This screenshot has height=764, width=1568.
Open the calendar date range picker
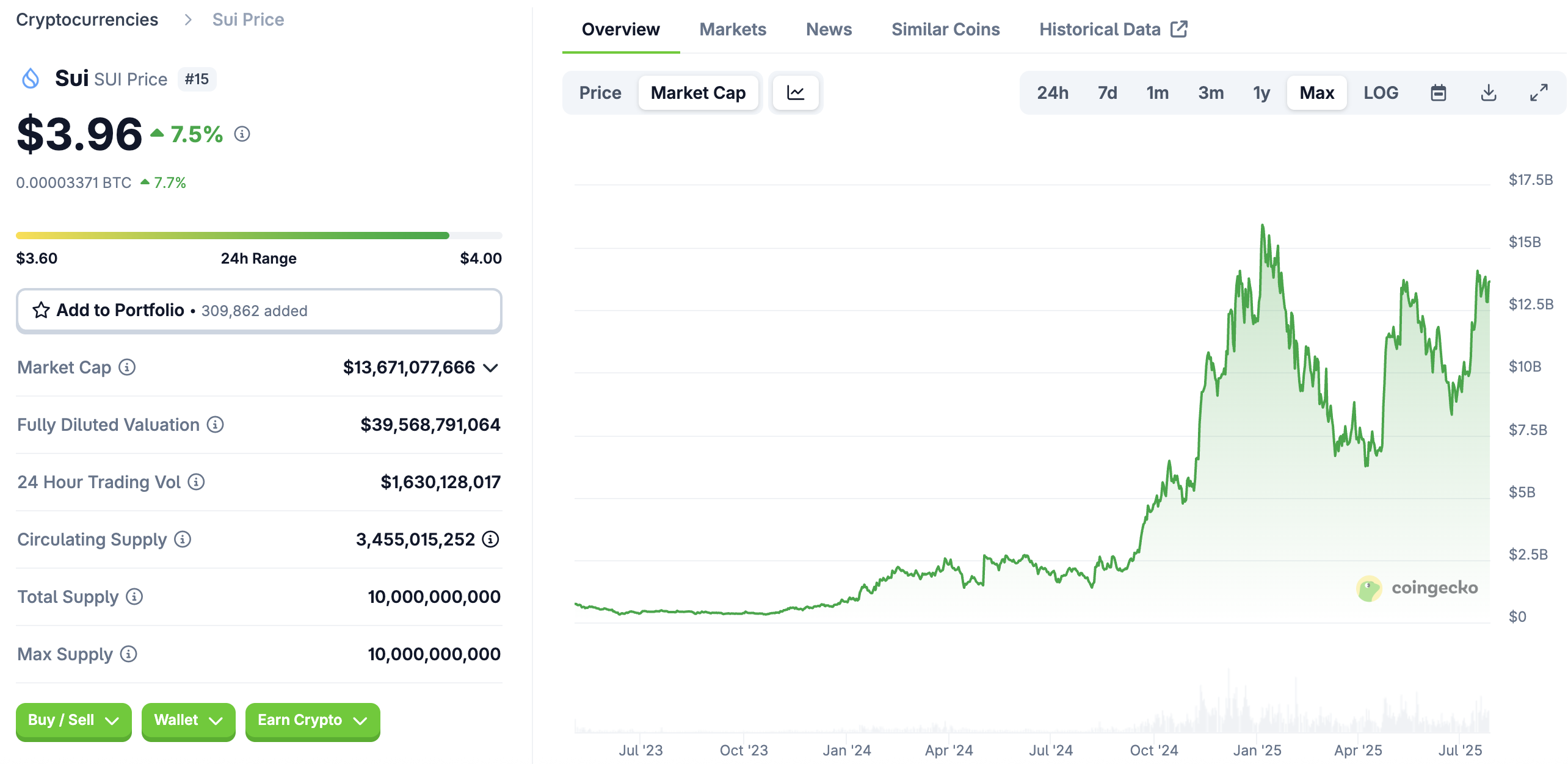(1439, 93)
